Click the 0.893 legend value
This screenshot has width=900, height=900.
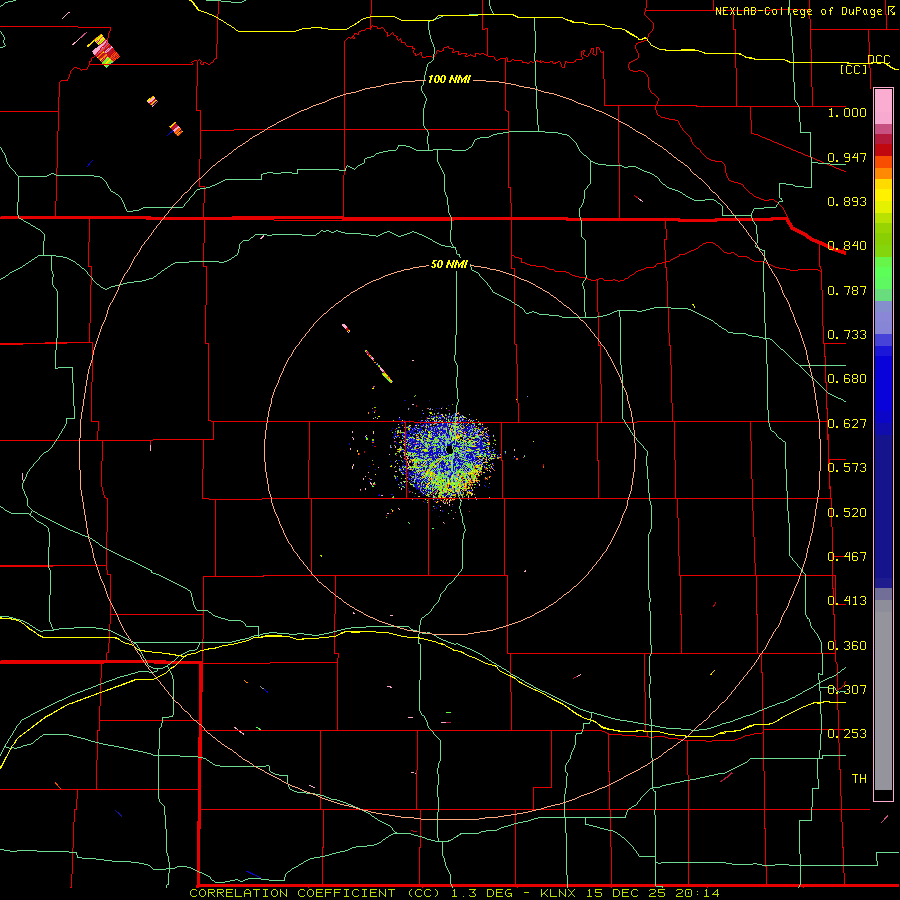point(847,201)
